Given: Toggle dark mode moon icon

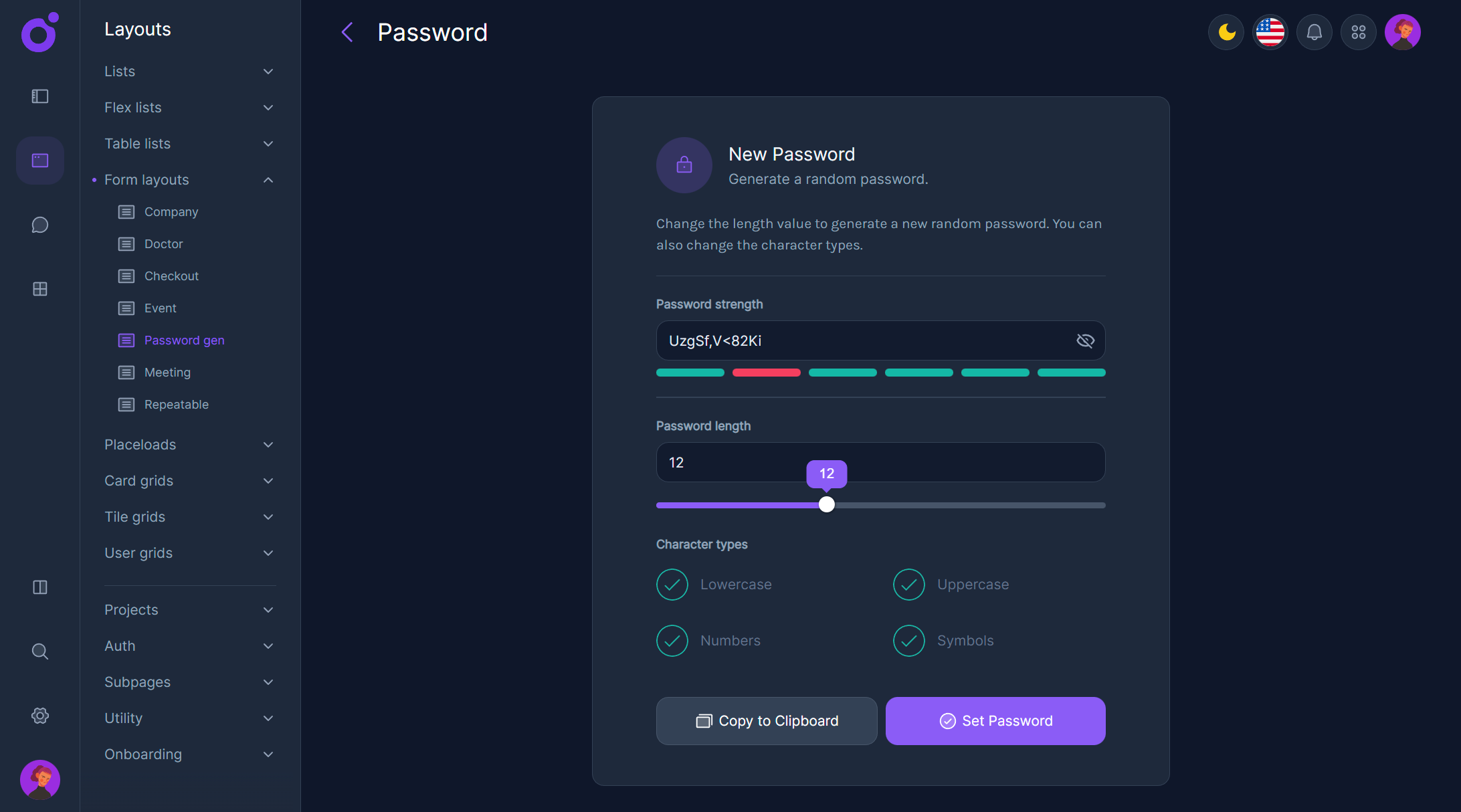Looking at the screenshot, I should point(1226,32).
